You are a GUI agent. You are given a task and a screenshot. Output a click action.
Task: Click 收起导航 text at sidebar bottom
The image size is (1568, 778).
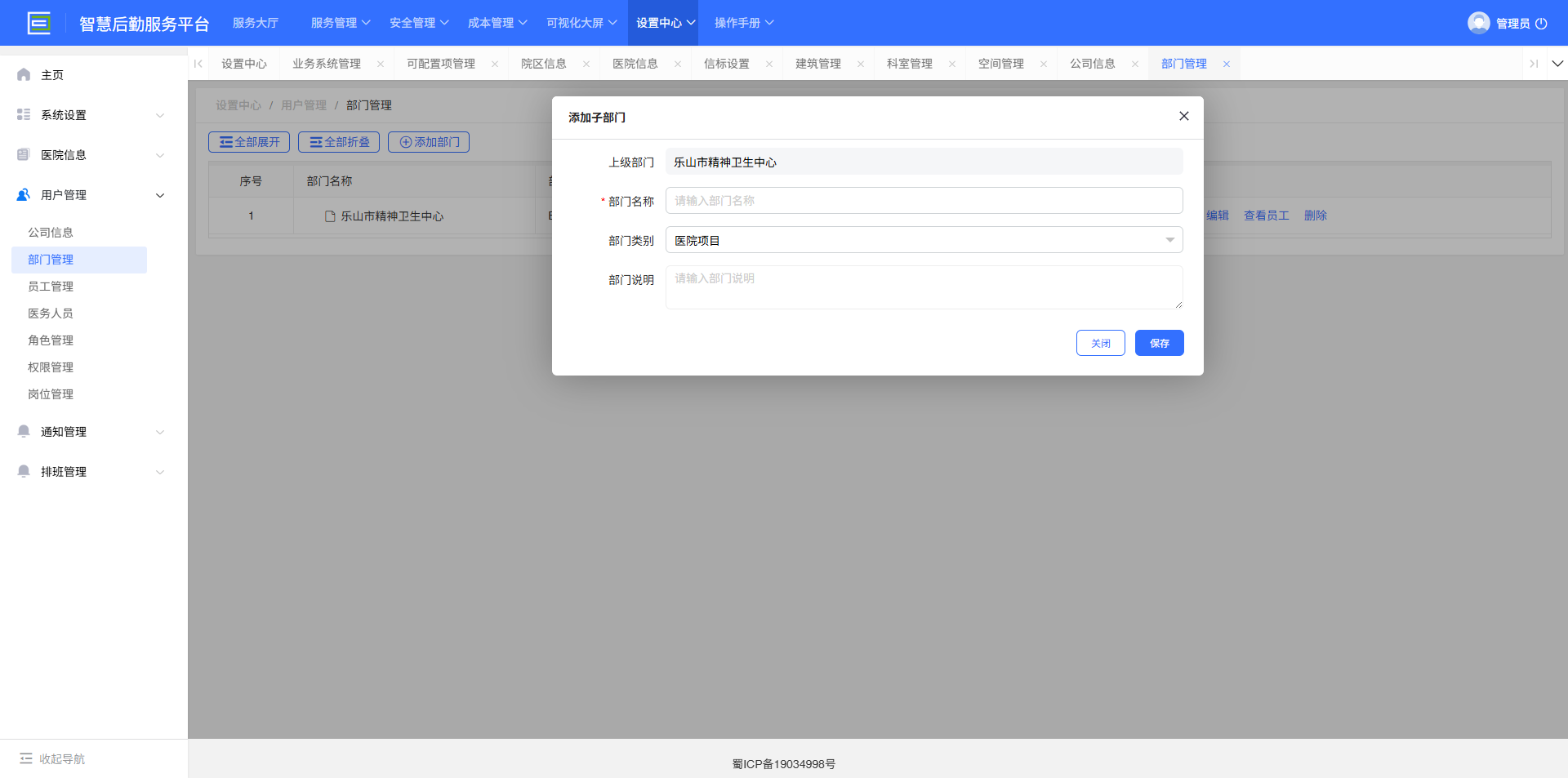coord(62,759)
